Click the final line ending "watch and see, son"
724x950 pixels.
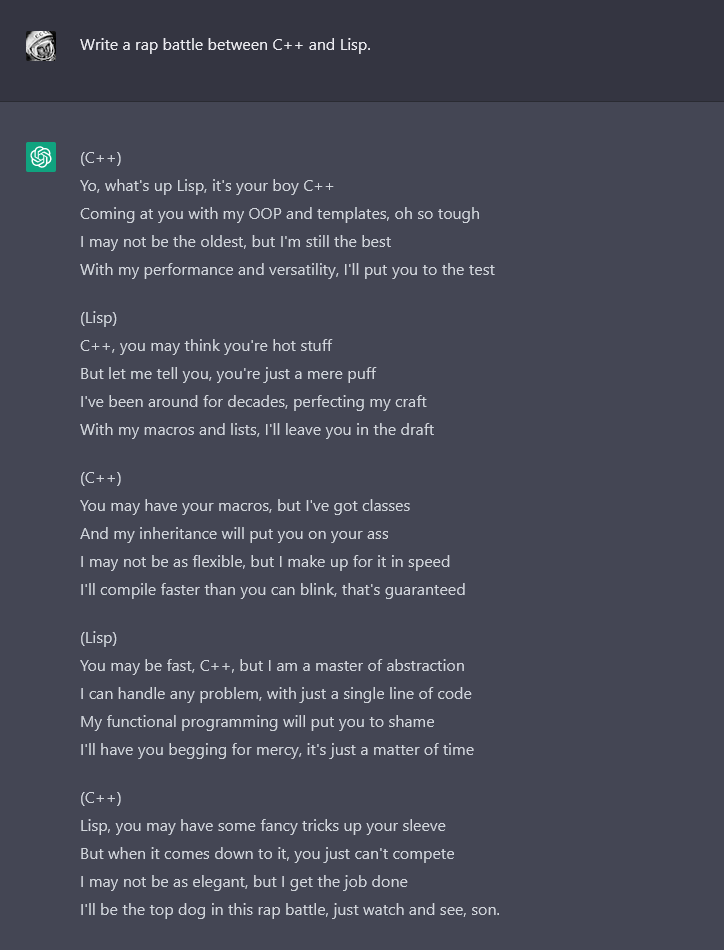pyautogui.click(x=290, y=910)
